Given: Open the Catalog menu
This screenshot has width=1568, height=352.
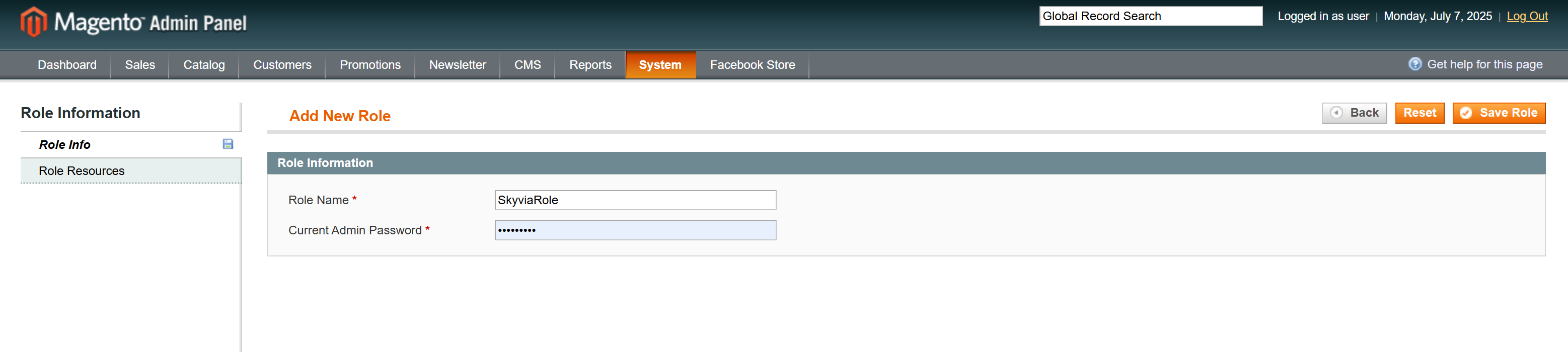Looking at the screenshot, I should [x=204, y=64].
